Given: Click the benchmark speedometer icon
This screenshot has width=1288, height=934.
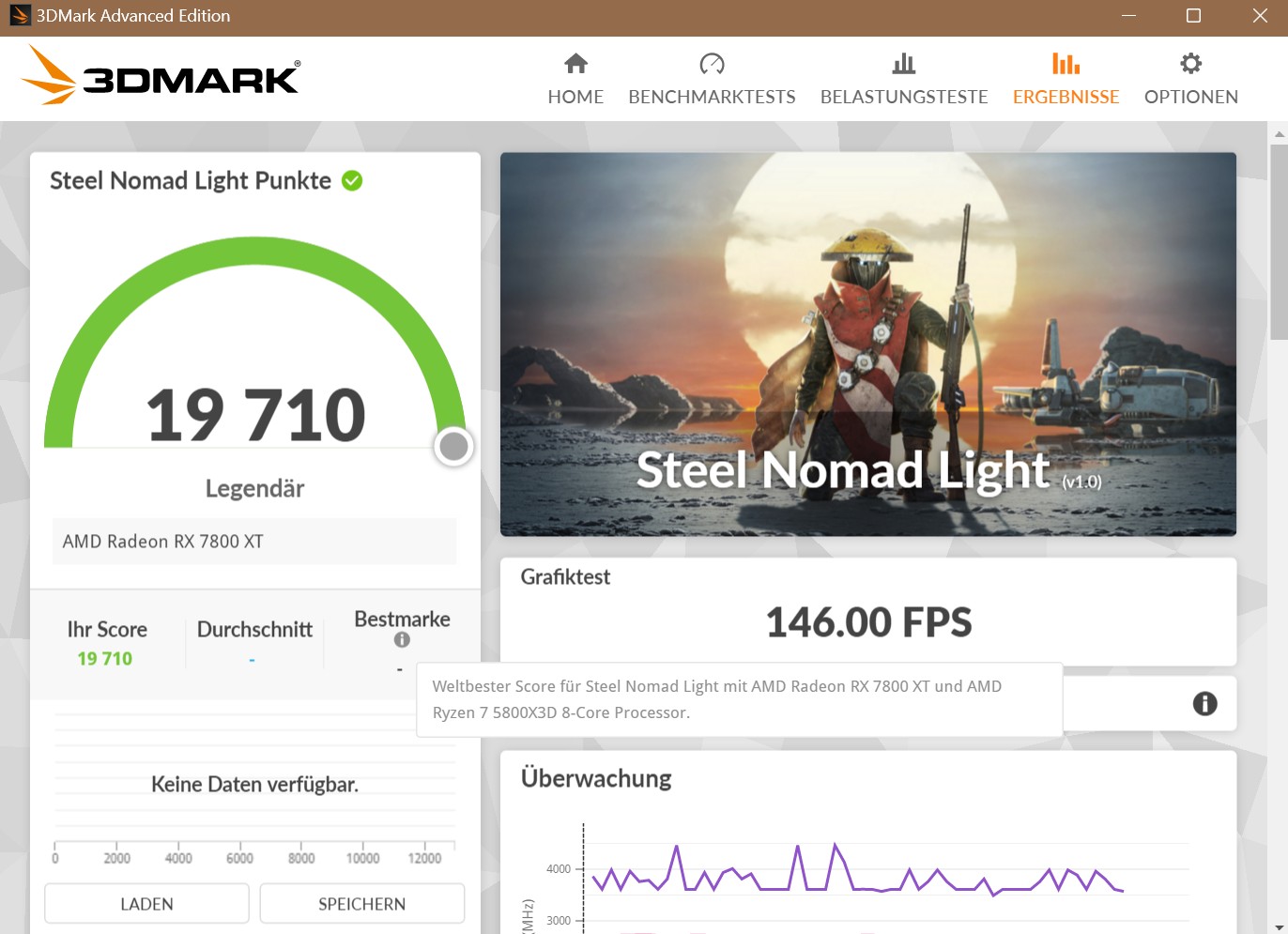Looking at the screenshot, I should click(x=712, y=63).
